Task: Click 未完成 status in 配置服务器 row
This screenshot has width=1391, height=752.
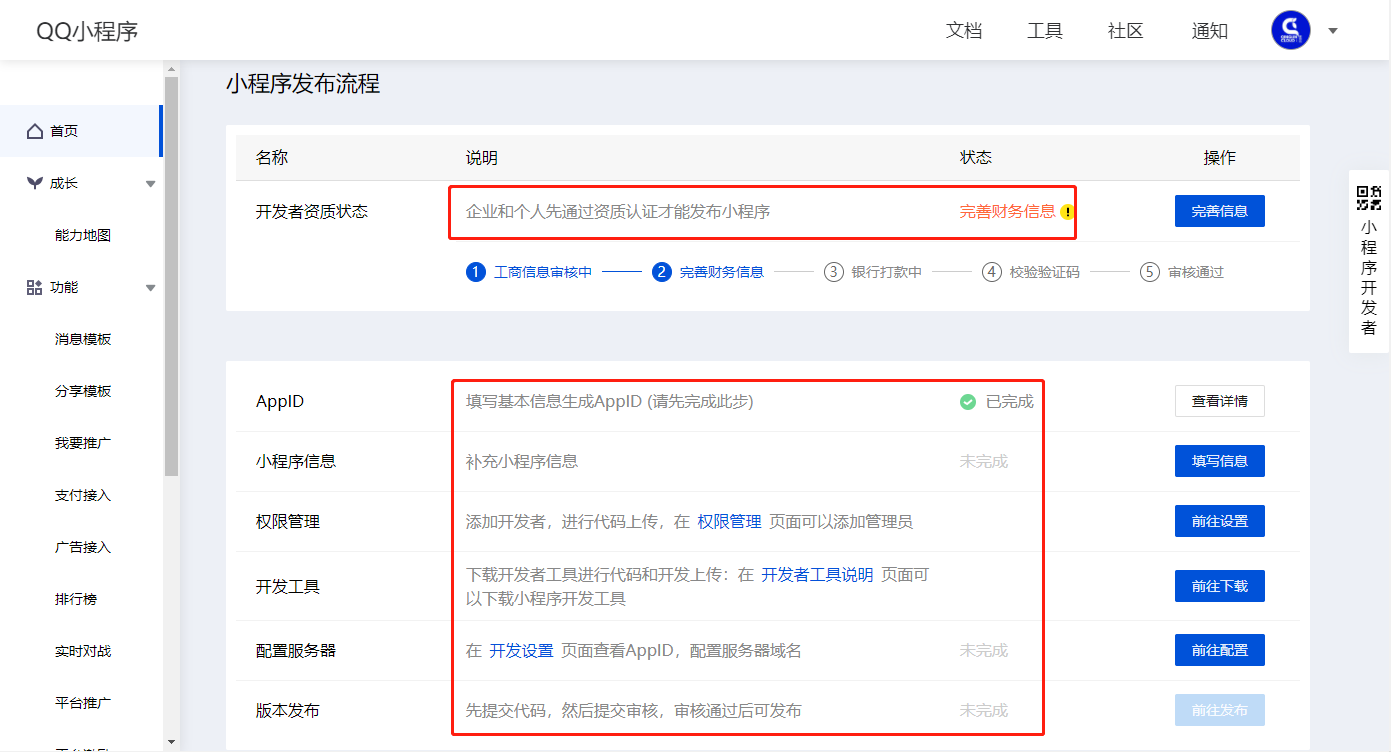Action: click(984, 650)
